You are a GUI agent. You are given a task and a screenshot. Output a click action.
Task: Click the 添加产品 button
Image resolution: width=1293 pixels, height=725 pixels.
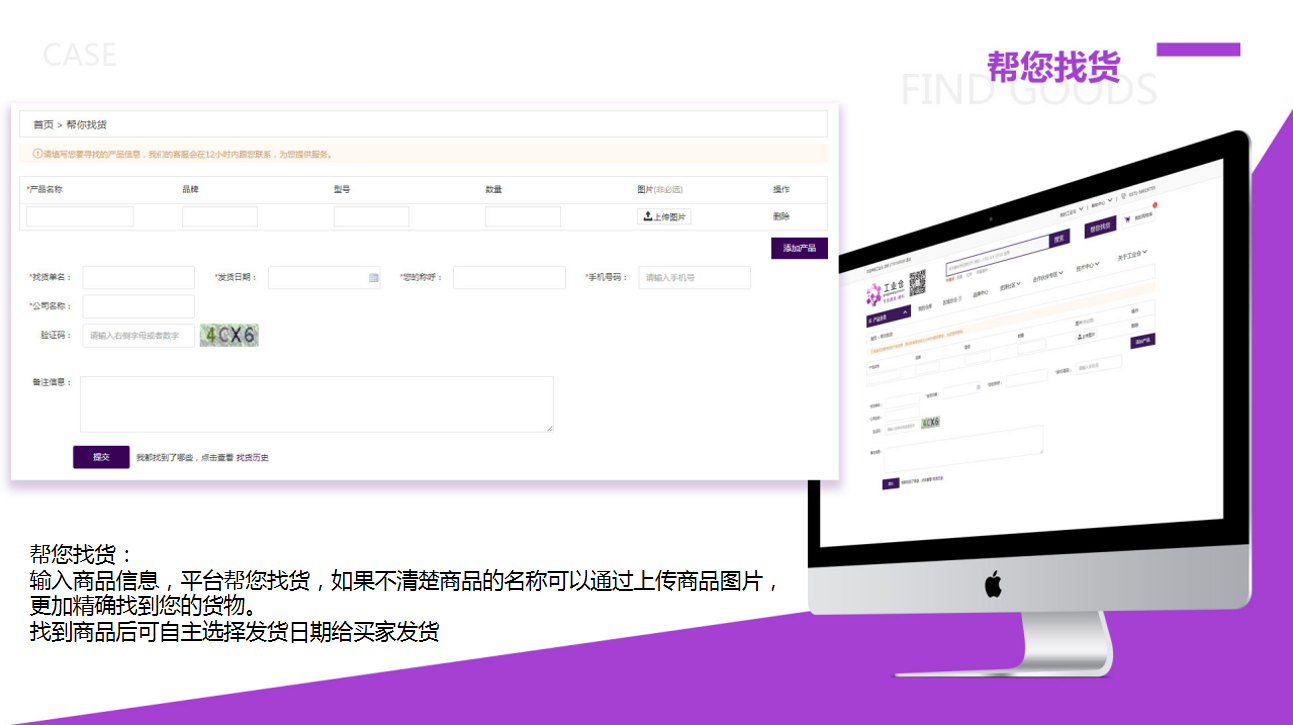tap(799, 248)
